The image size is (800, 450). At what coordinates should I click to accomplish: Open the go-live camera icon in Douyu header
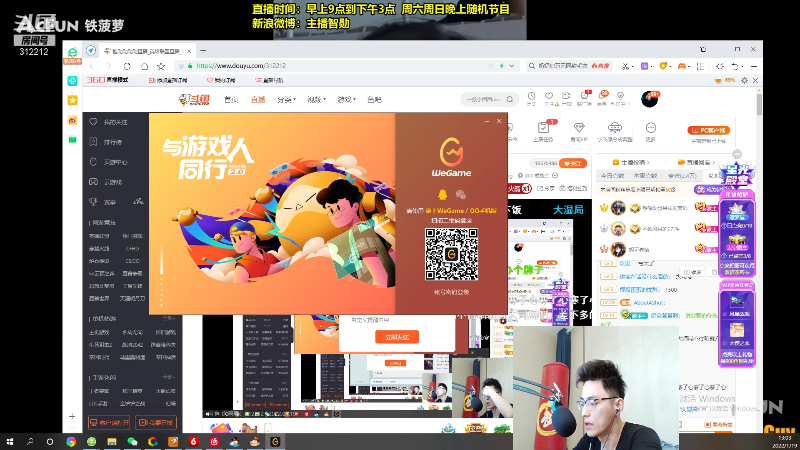(x=566, y=96)
